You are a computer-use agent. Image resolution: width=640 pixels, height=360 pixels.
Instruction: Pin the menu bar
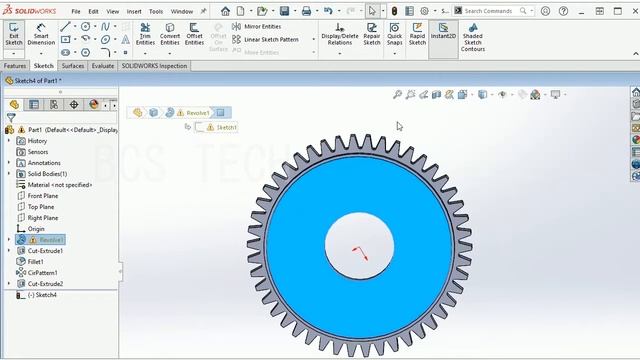click(x=203, y=11)
